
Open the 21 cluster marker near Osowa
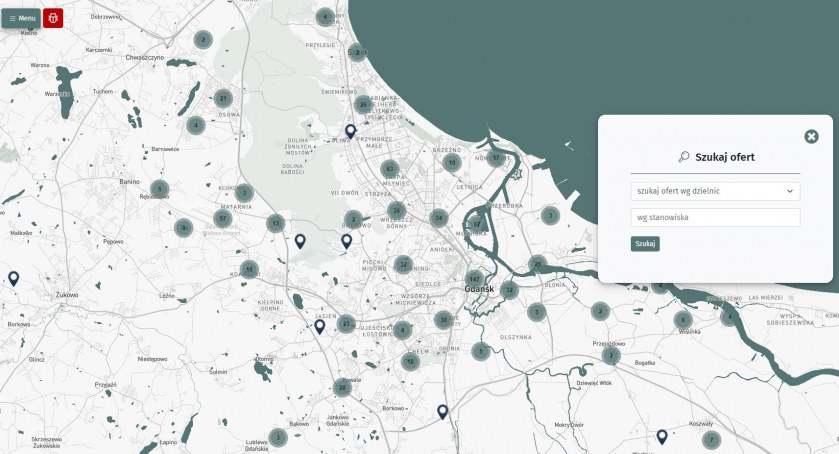(223, 98)
